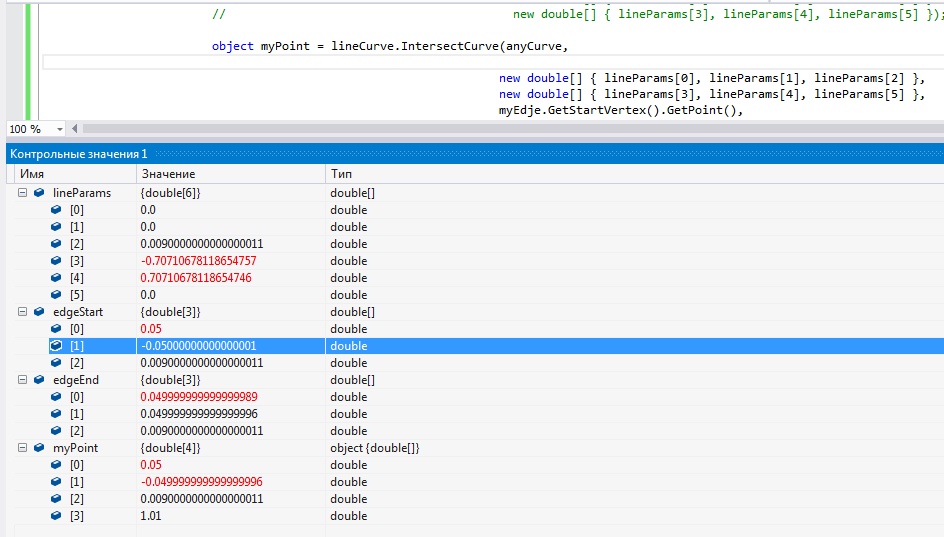
Task: Click the {double[3]} value of edgeStart
Action: pos(170,312)
